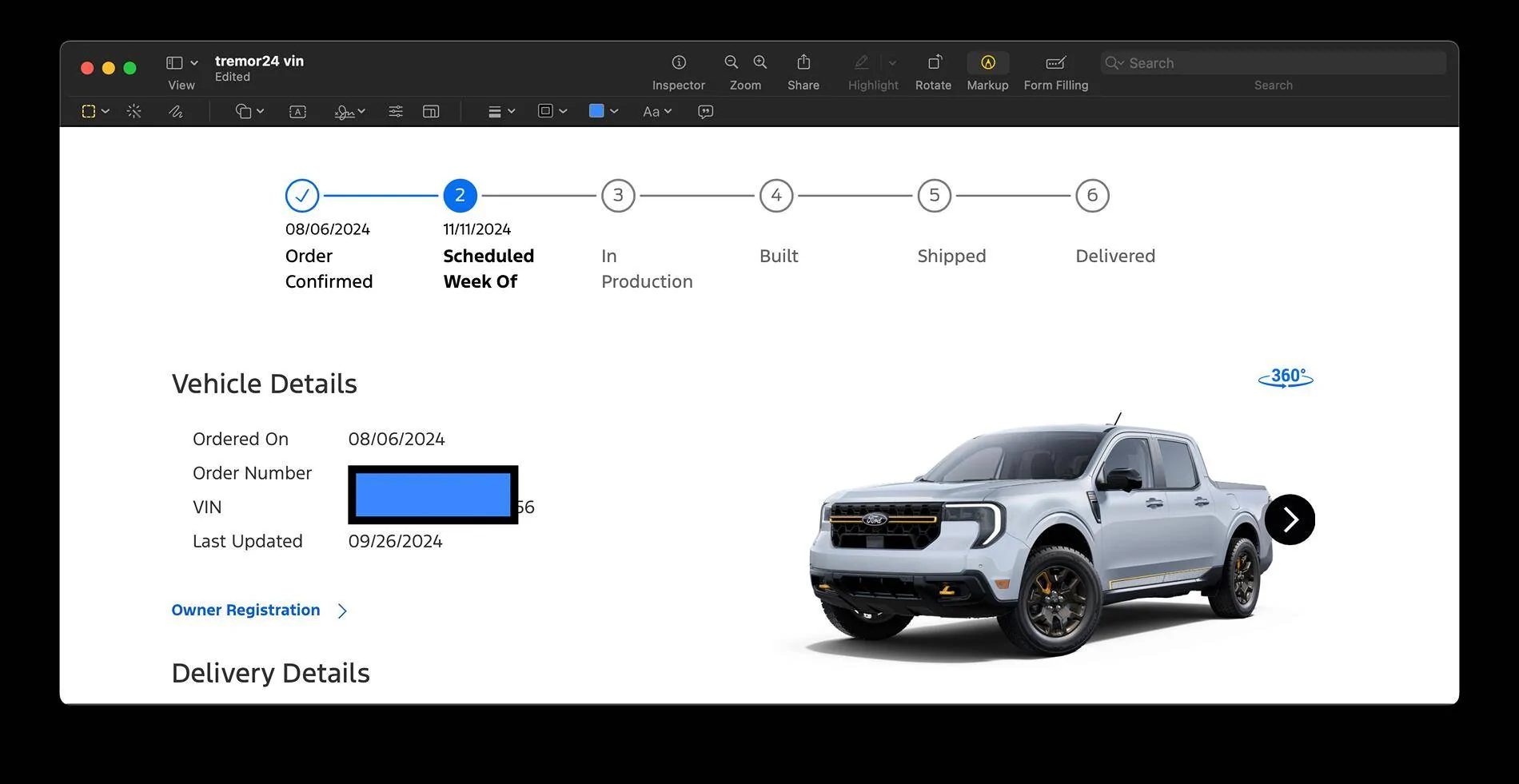Activate the Instant Alpha wand

pos(134,112)
